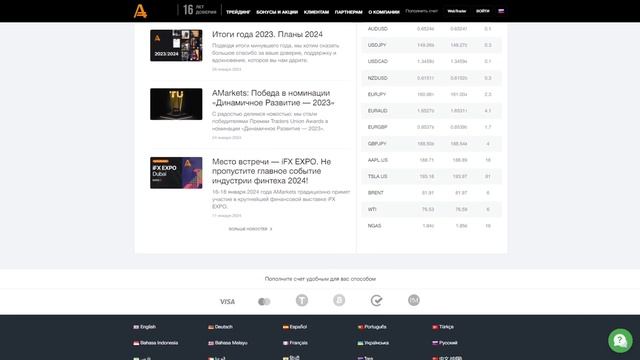
Task: Select the BRENT quote row
Action: click(431, 193)
